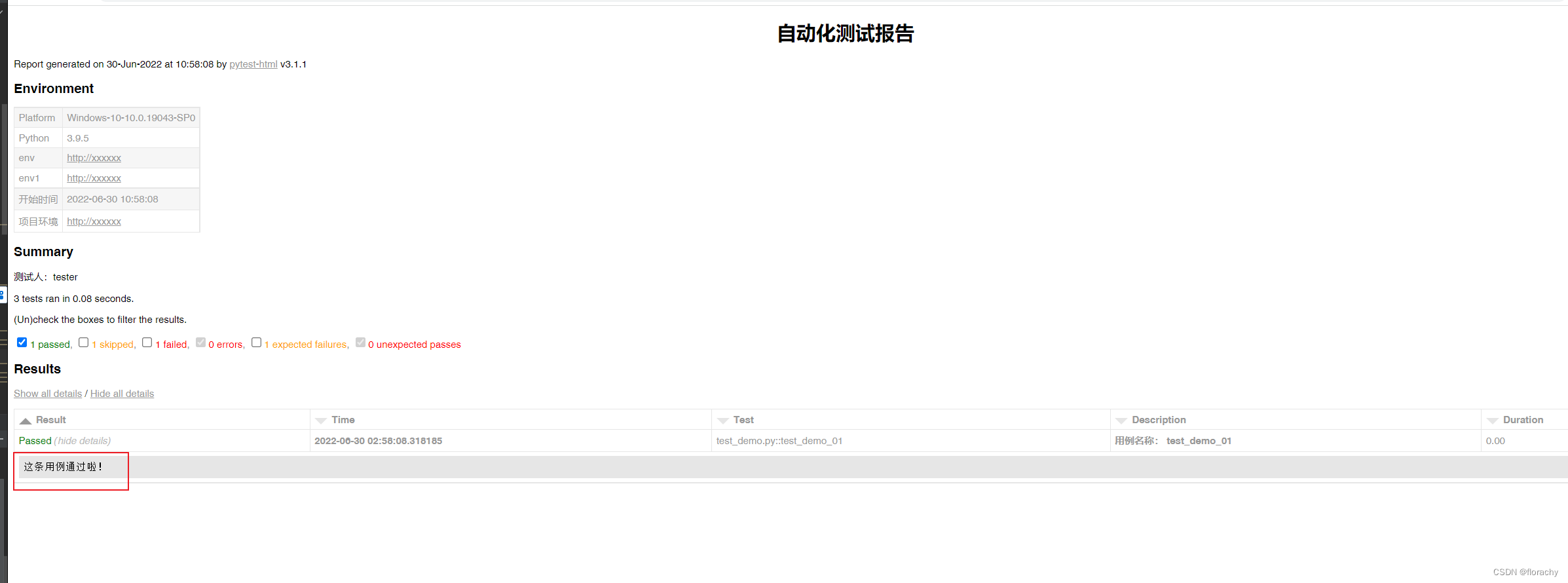This screenshot has width=1568, height=583.
Task: Uncheck the '1 passed' filter checkbox
Action: (x=22, y=343)
